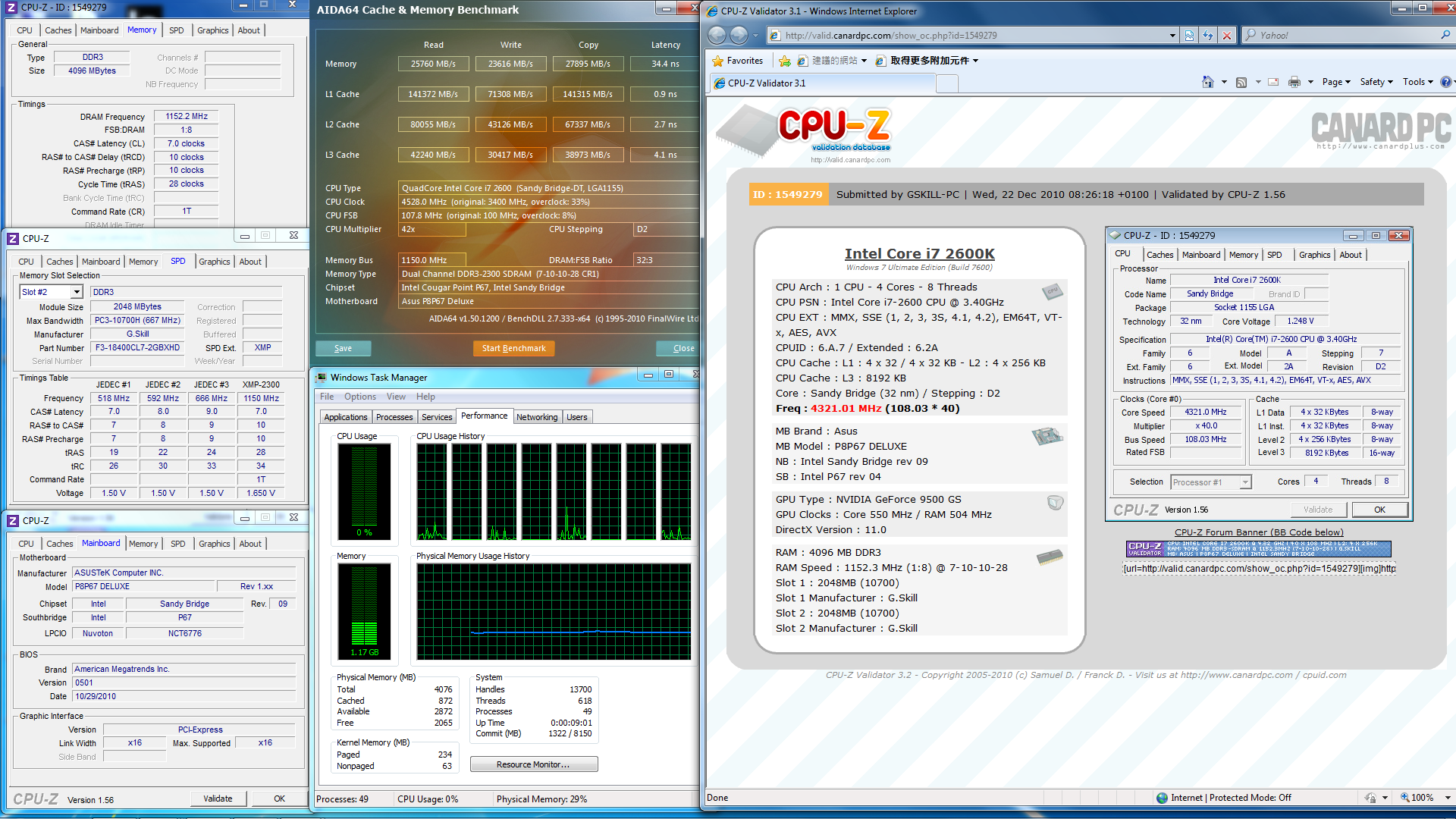Click the red Stop loading icon

[1227, 35]
